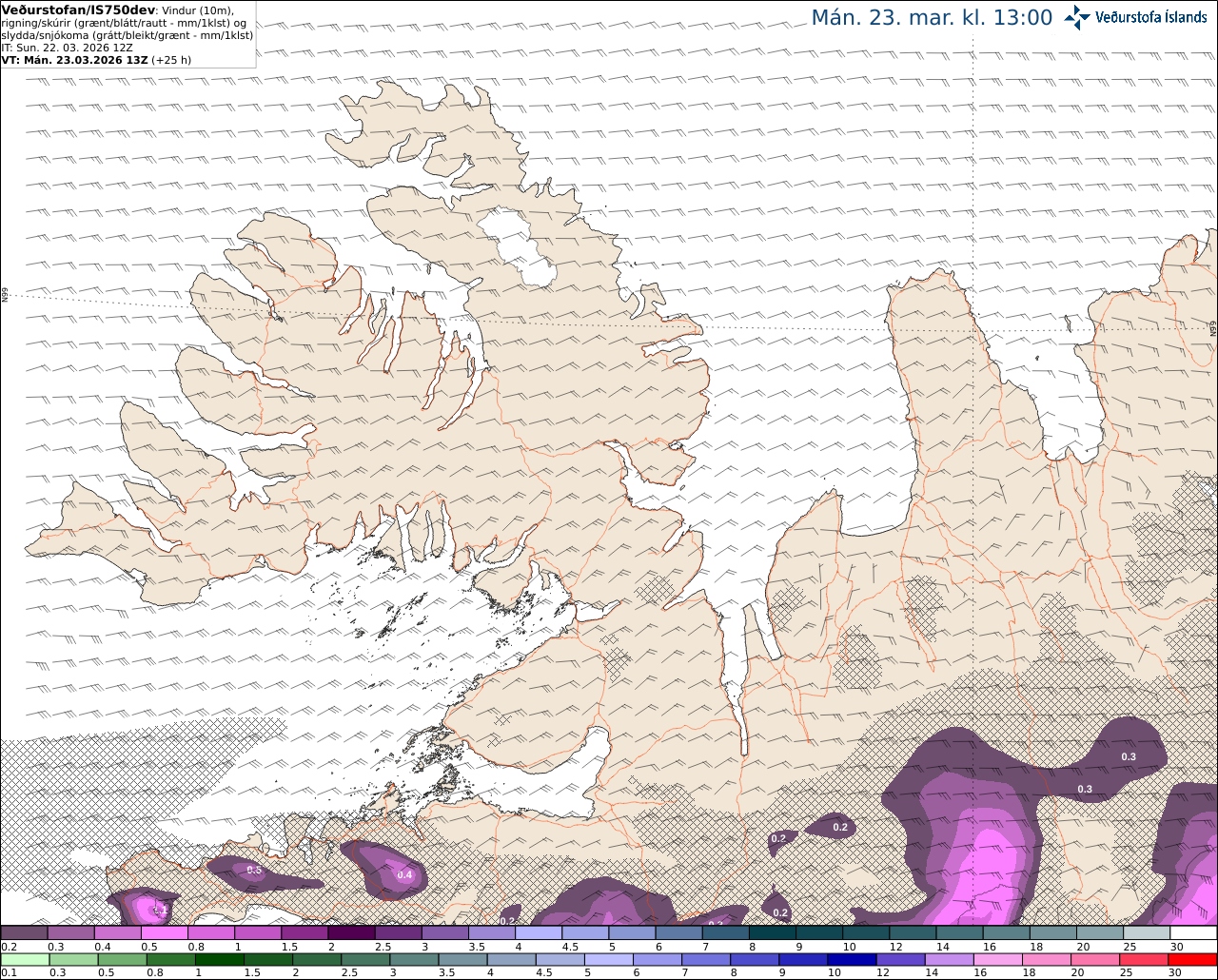1218x980 pixels.
Task: Pick the pale green first swatch of the bottom legend
Action: point(24,960)
